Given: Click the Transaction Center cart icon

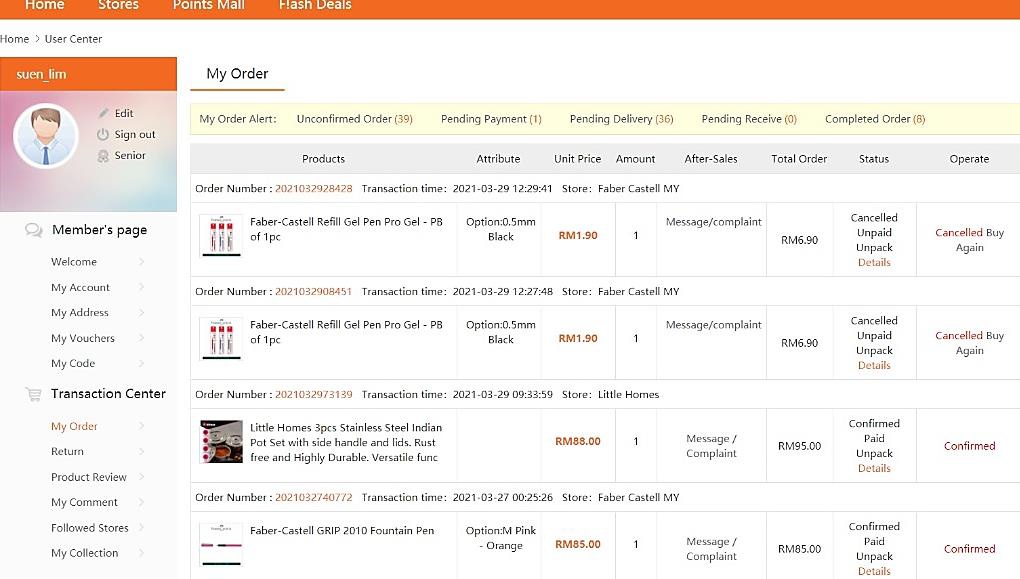Looking at the screenshot, I should (34, 394).
